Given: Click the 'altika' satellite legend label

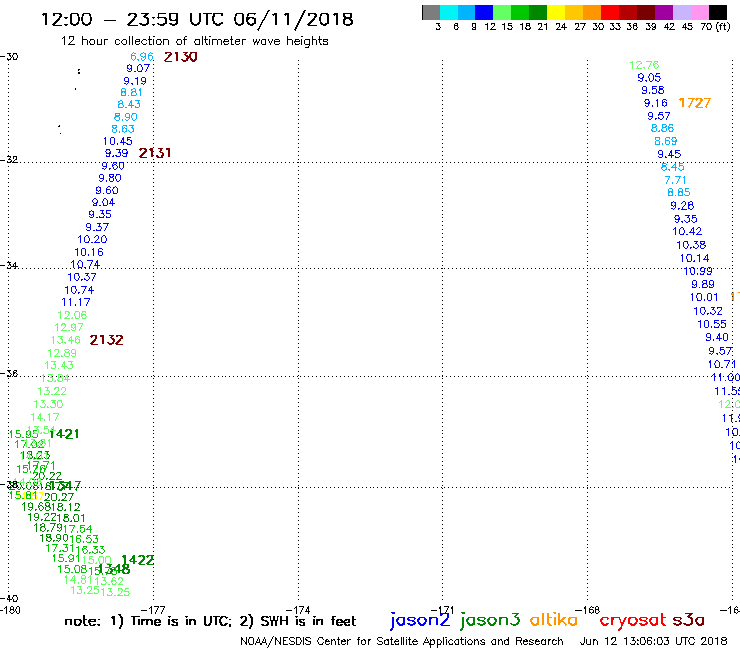Looking at the screenshot, I should click(x=554, y=620).
